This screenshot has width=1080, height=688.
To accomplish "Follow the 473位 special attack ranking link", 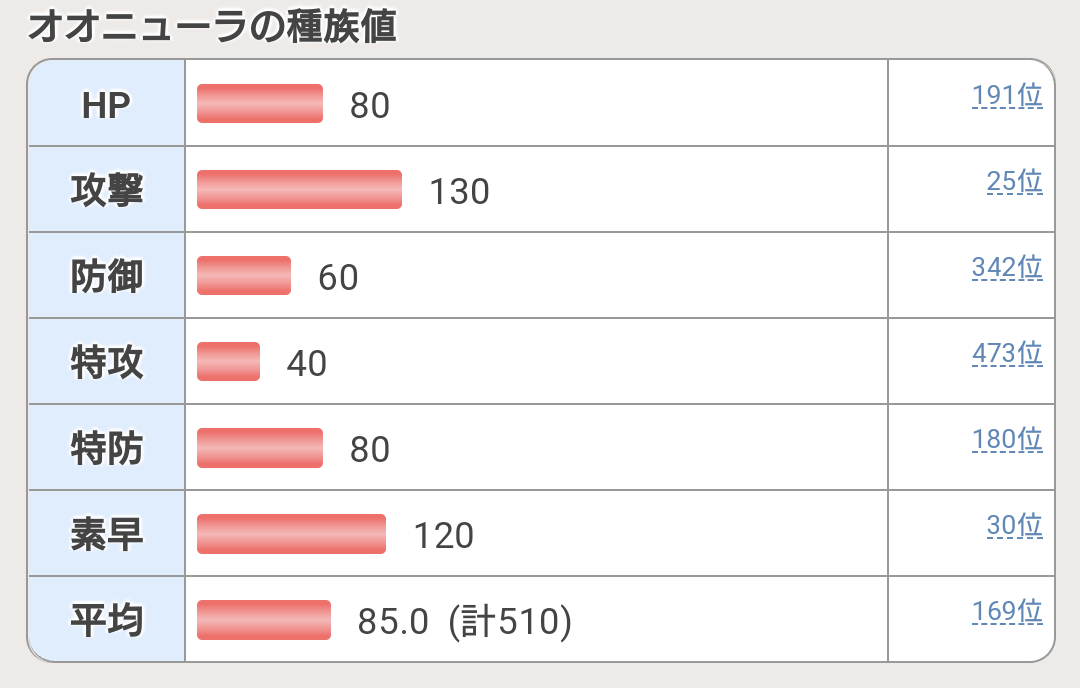I will (x=1006, y=354).
